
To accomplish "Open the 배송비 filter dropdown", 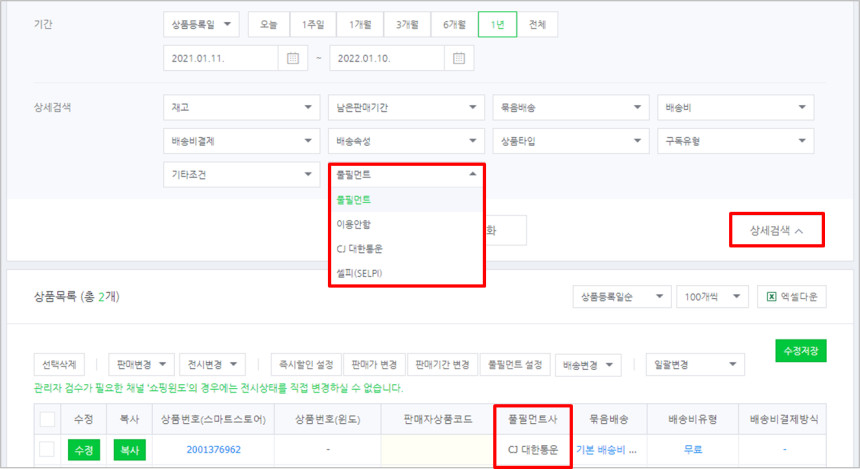I will (735, 108).
